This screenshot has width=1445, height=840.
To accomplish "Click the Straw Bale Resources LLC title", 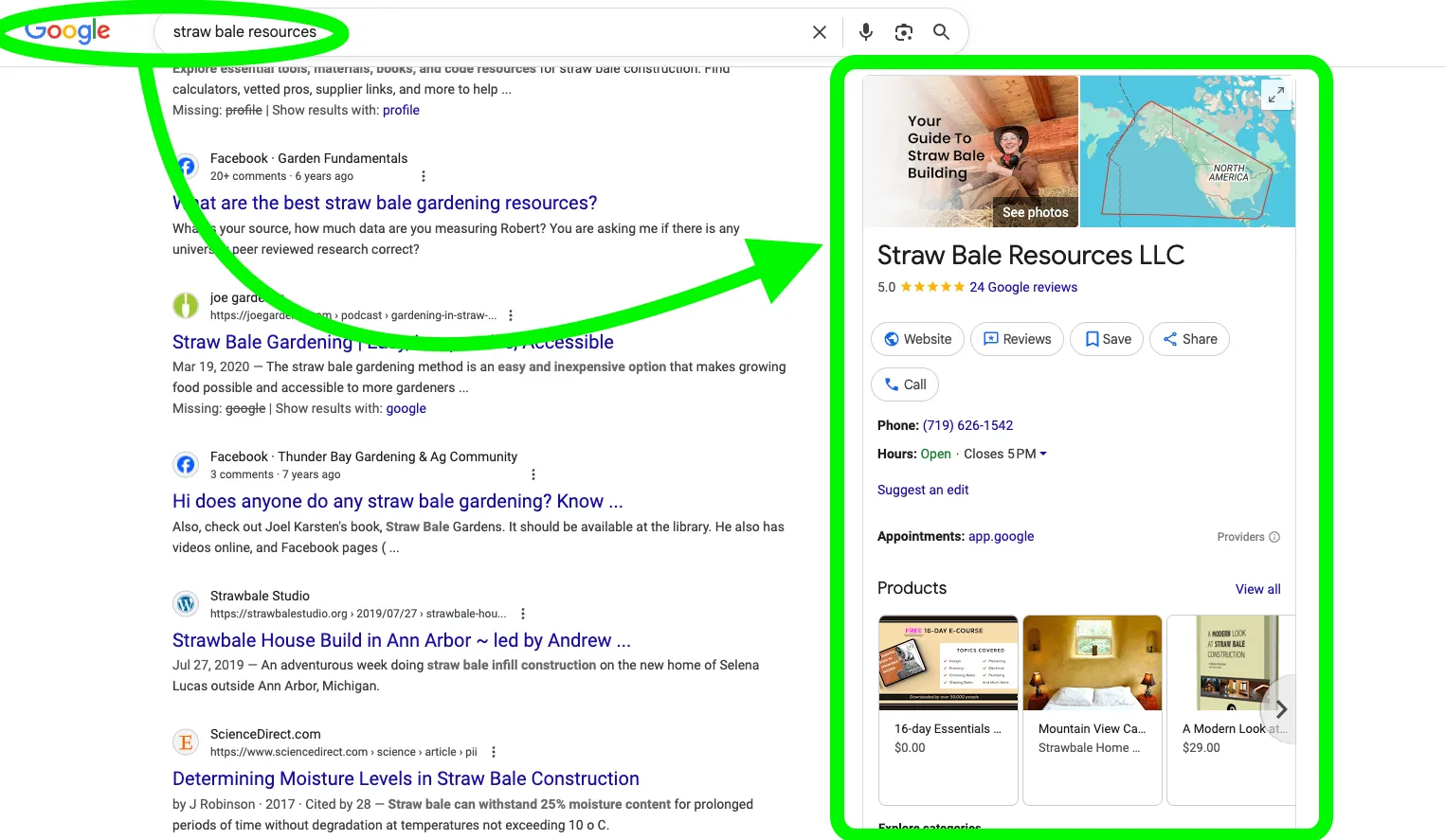I will click(x=1031, y=255).
